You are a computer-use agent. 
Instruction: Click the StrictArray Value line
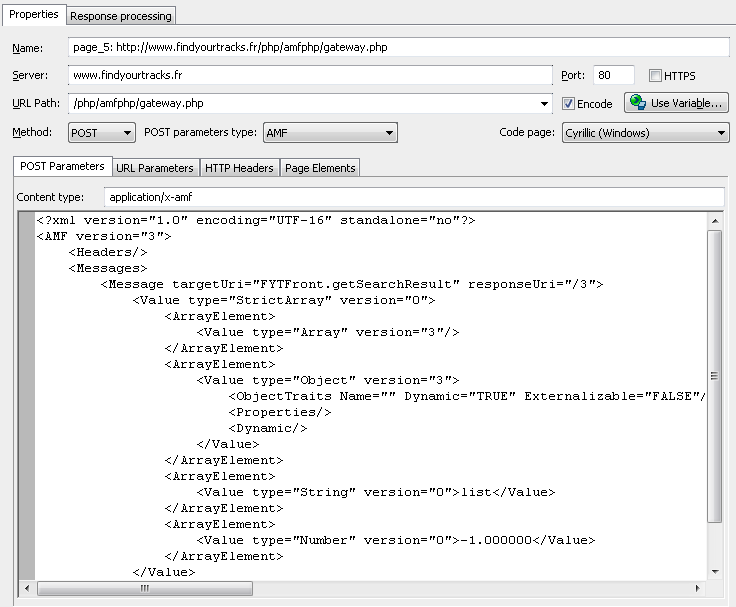coord(284,300)
